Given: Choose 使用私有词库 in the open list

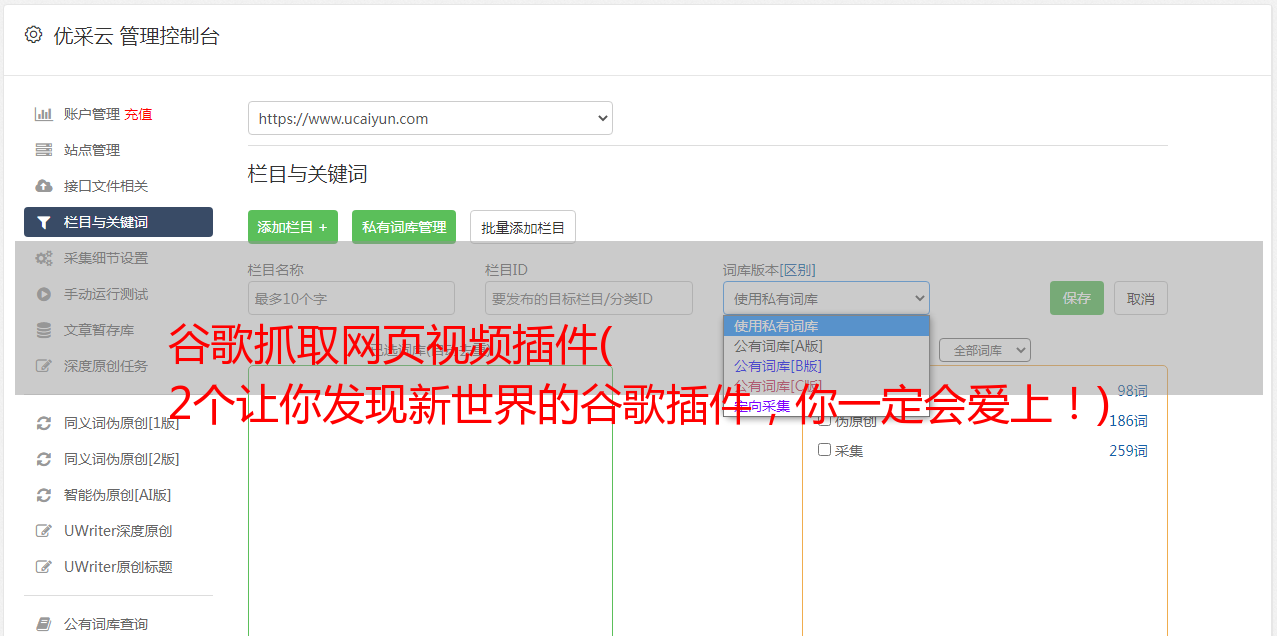Looking at the screenshot, I should click(x=826, y=326).
